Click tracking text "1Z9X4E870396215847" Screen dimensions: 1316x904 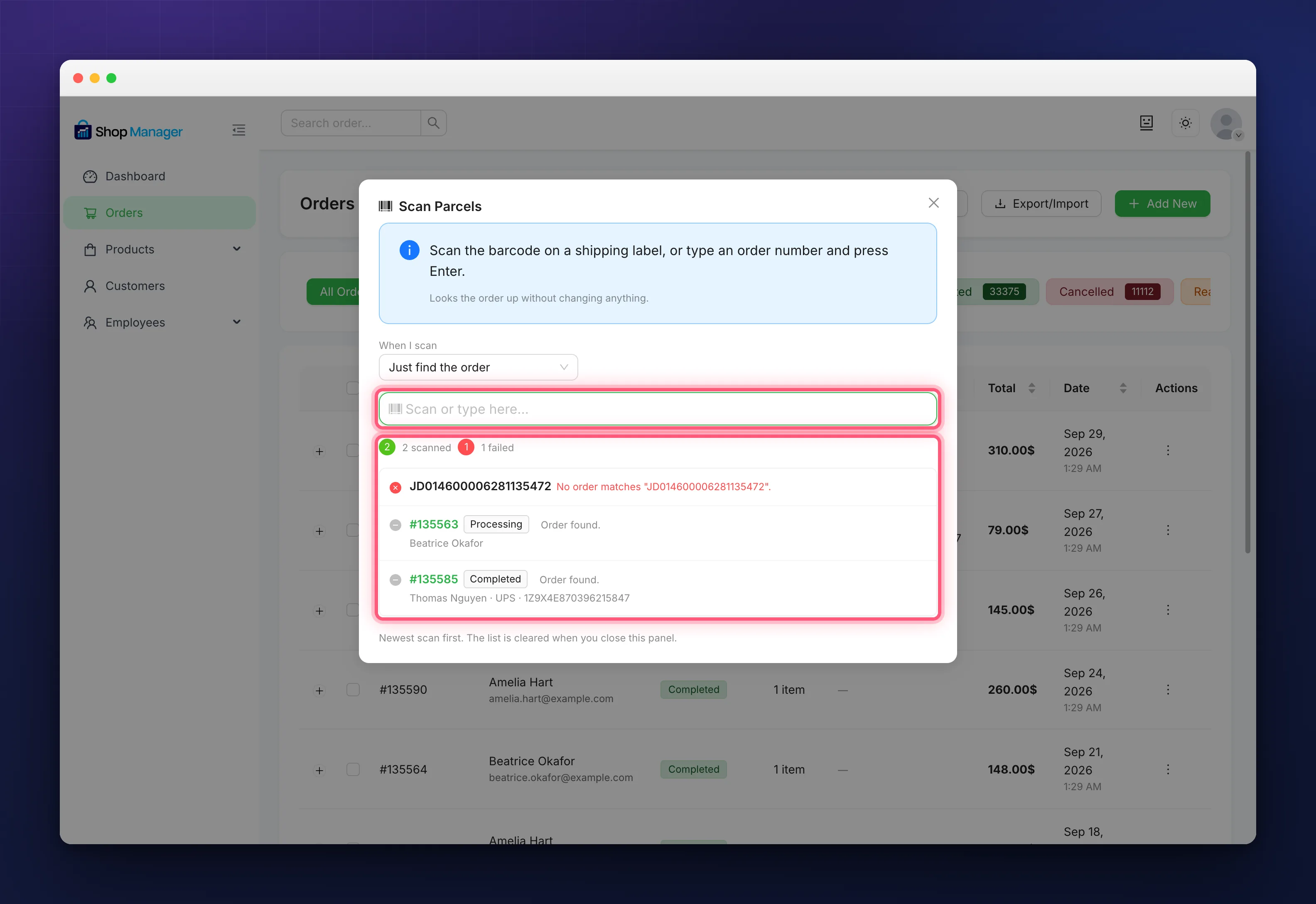[x=577, y=598]
